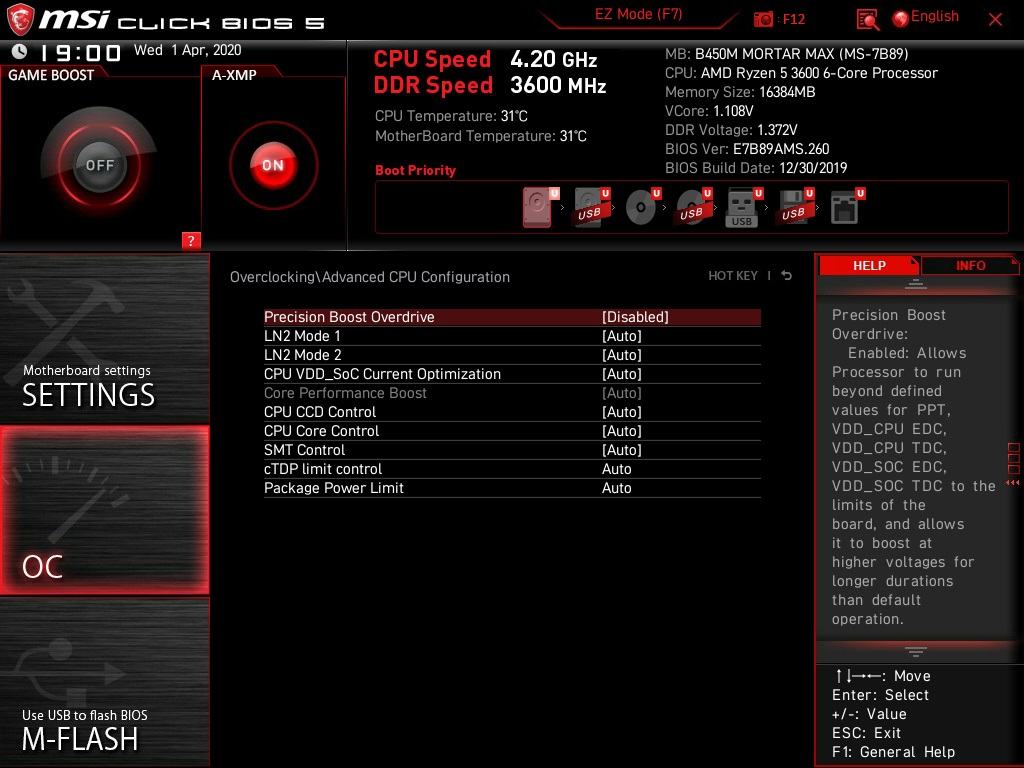Toggle the A-XMP ON button
Viewport: 1024px width, 768px height.
coord(273,165)
